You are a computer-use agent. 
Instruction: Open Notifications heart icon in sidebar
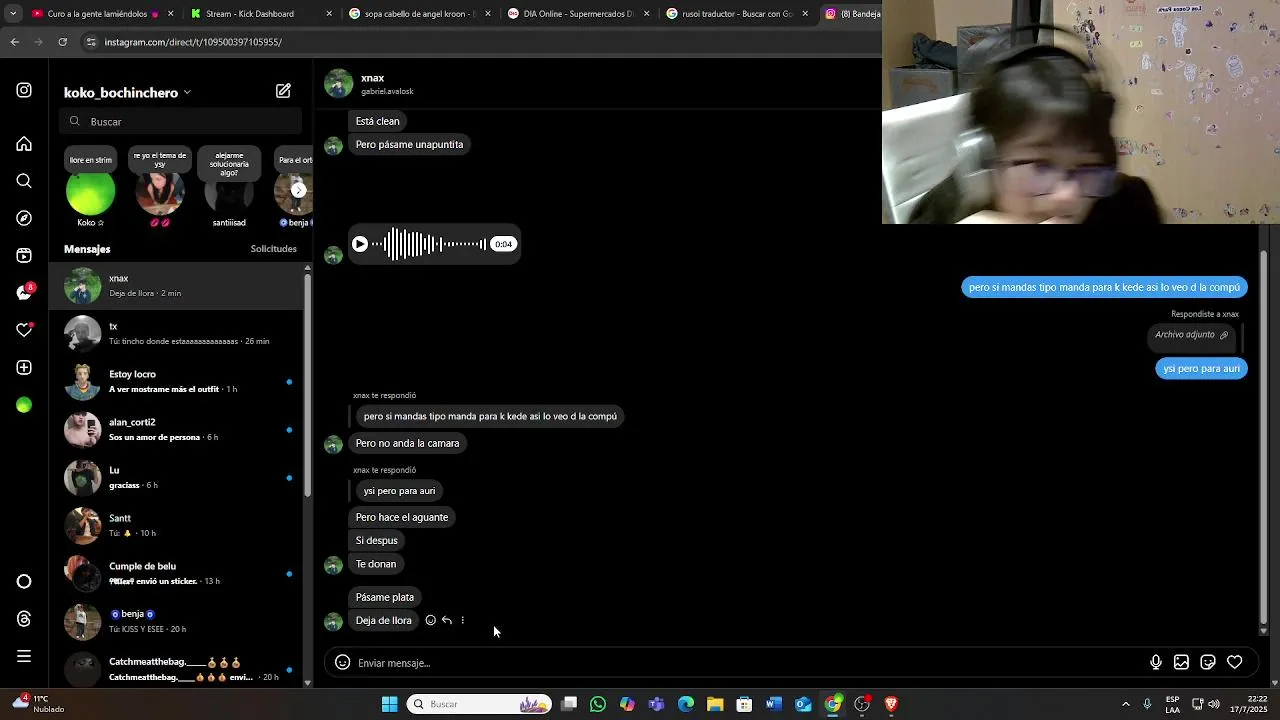[24, 330]
